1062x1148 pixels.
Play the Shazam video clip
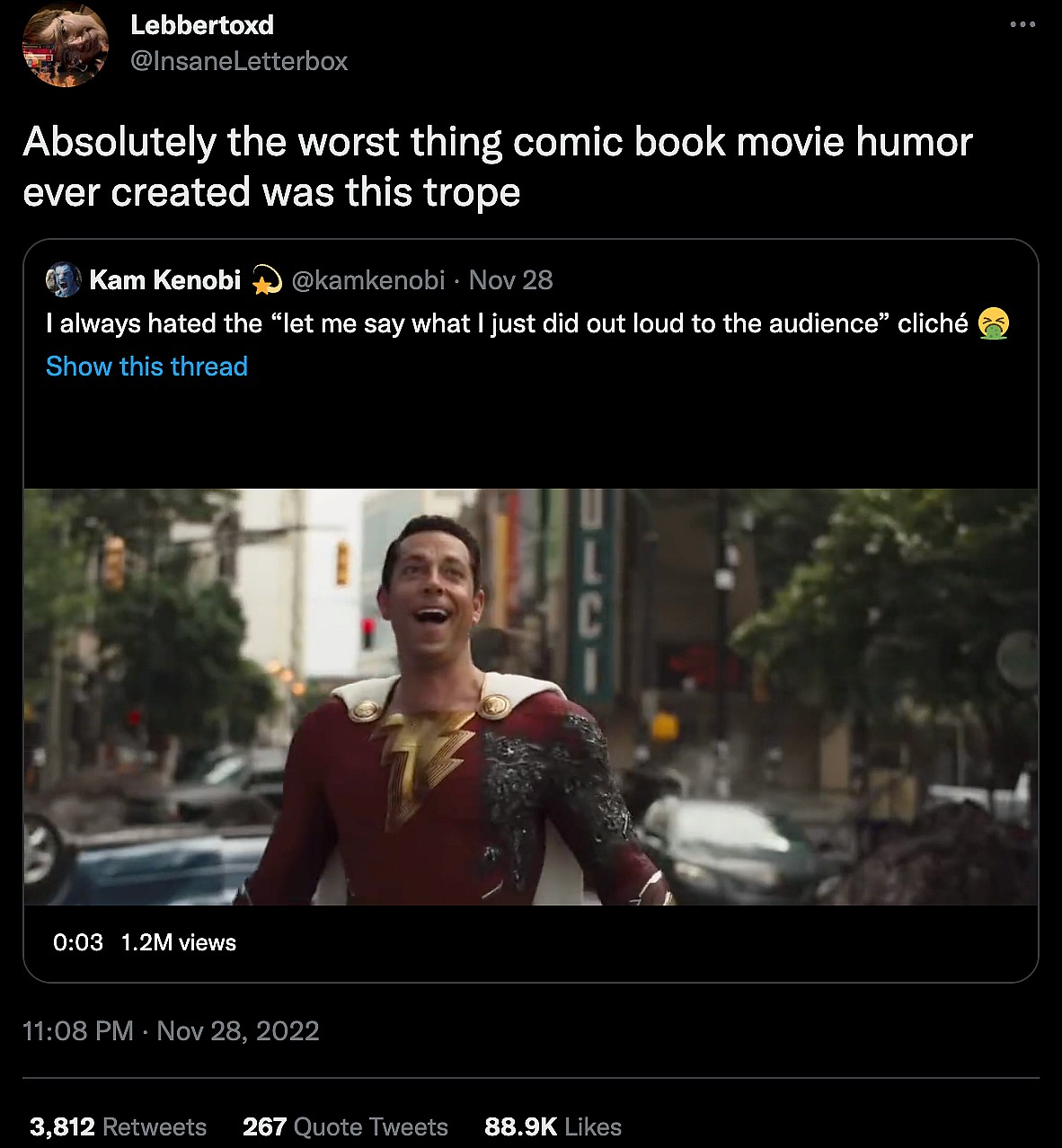(x=530, y=696)
